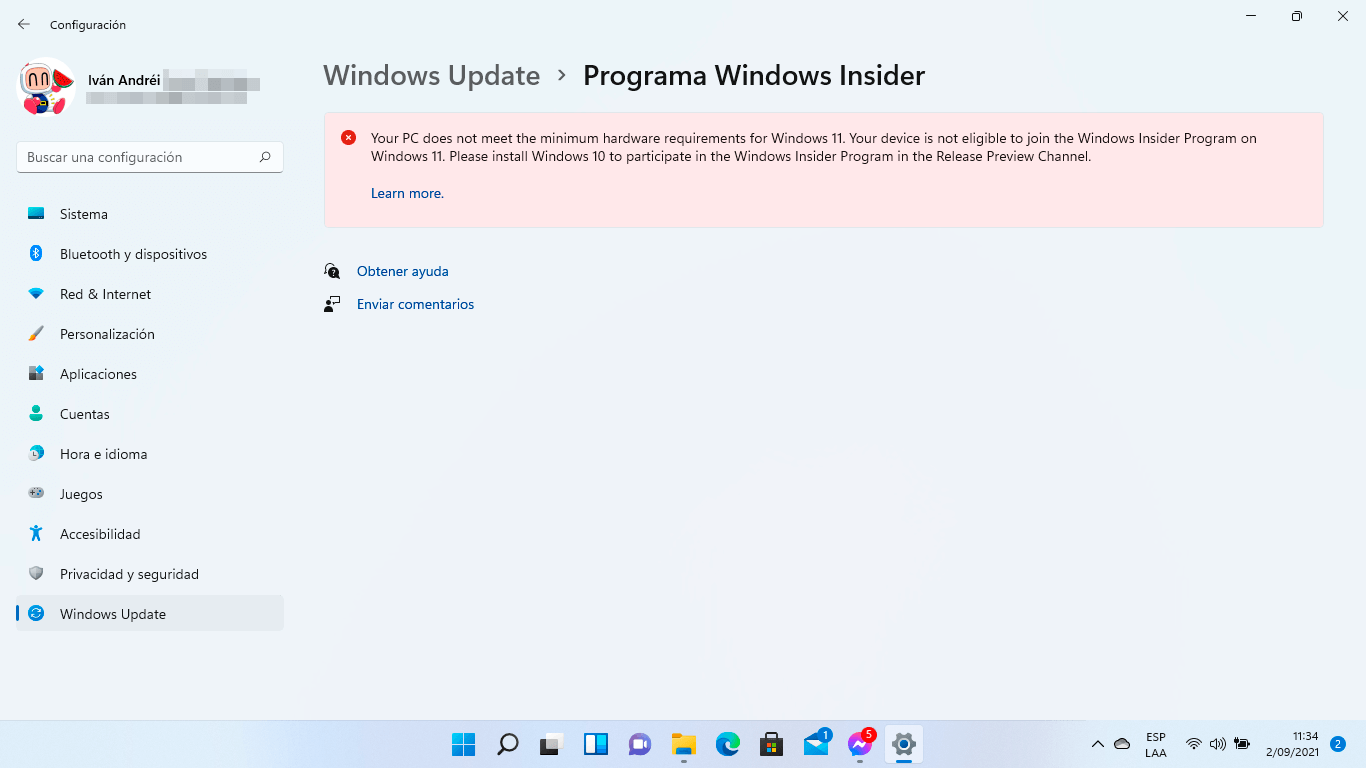Focus the Buscar una configuración search box
The height and width of the screenshot is (768, 1366).
pyautogui.click(x=150, y=157)
